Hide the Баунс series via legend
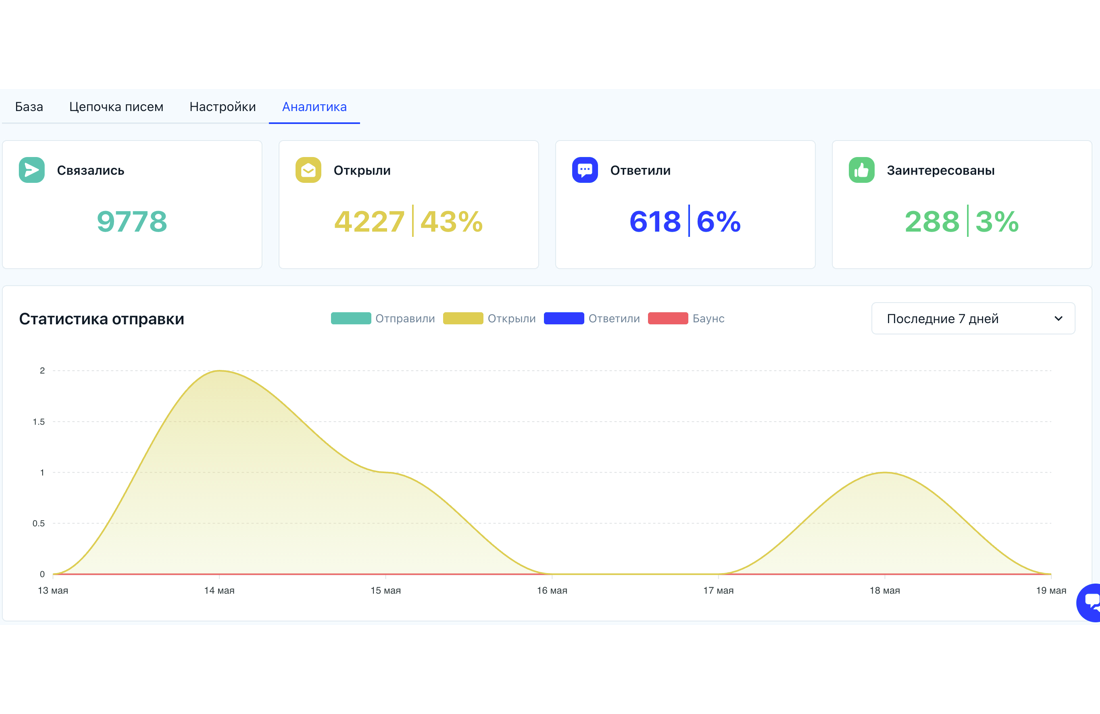 click(686, 318)
